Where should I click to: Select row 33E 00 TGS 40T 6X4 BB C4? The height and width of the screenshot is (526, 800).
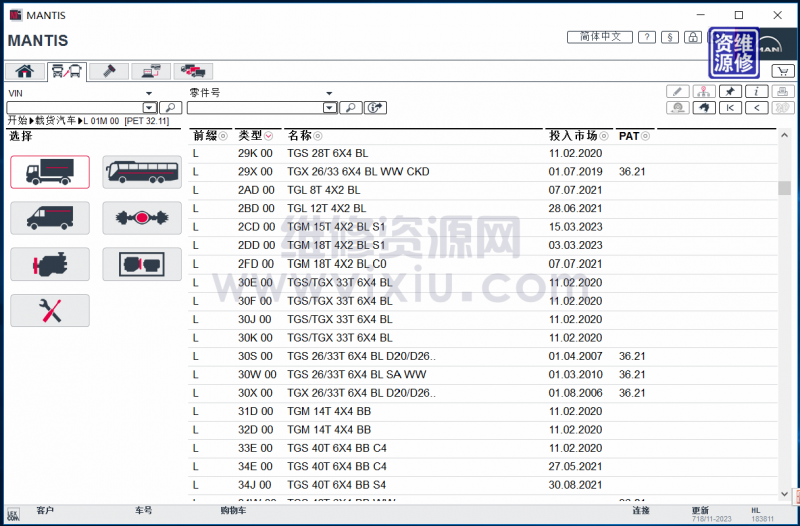pyautogui.click(x=483, y=448)
